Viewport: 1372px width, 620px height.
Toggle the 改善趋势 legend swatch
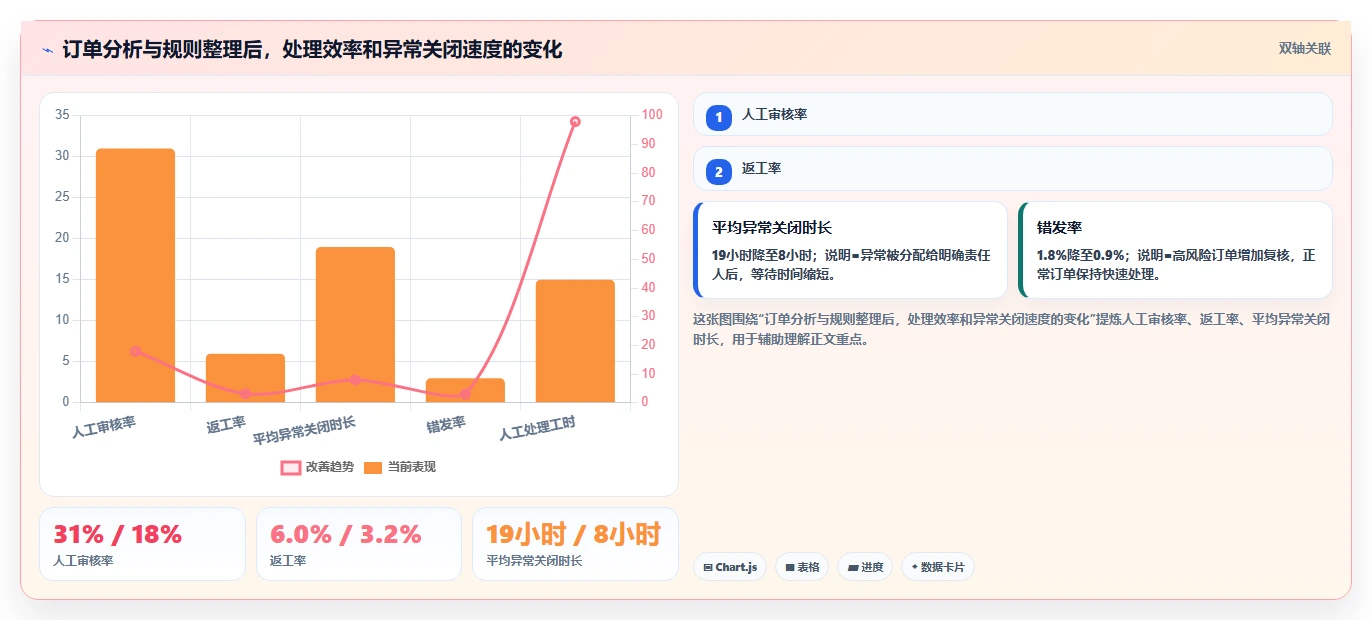(291, 467)
